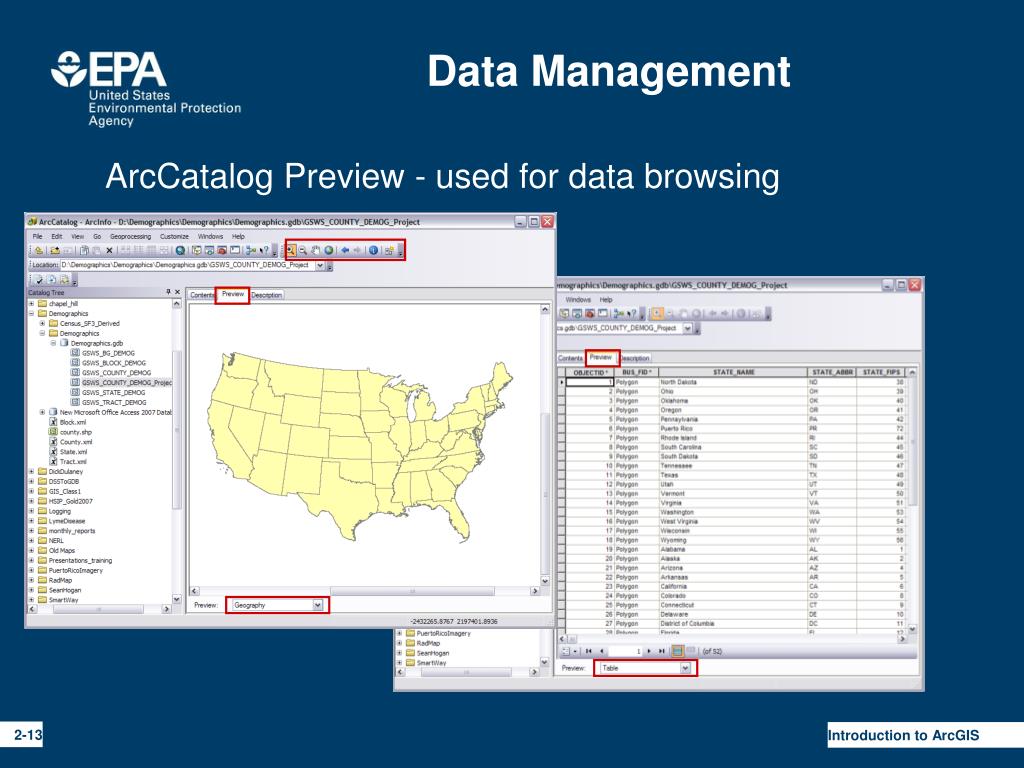Click map preview horizontal scrollbar

(364, 591)
